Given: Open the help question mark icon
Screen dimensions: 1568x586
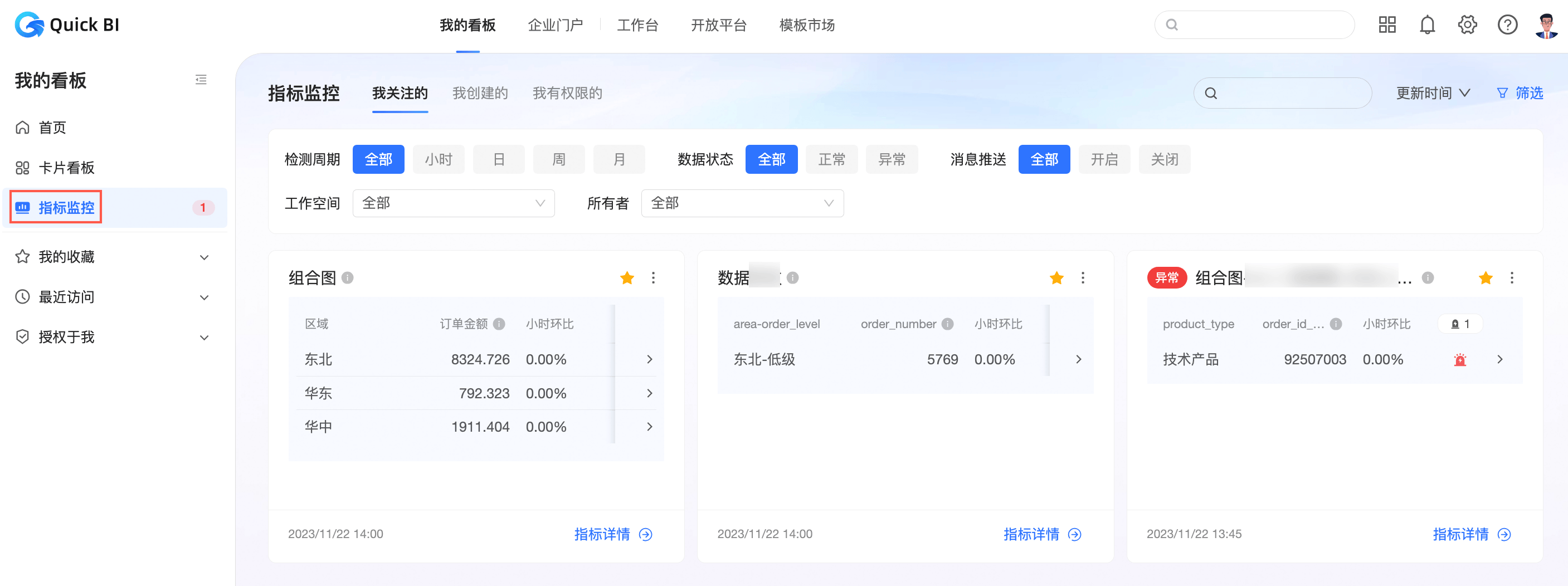Looking at the screenshot, I should coord(1507,25).
